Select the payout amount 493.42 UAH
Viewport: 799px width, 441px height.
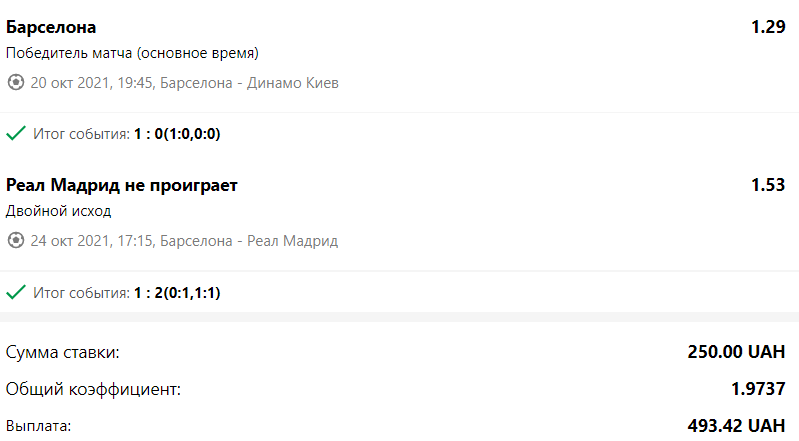coord(736,426)
